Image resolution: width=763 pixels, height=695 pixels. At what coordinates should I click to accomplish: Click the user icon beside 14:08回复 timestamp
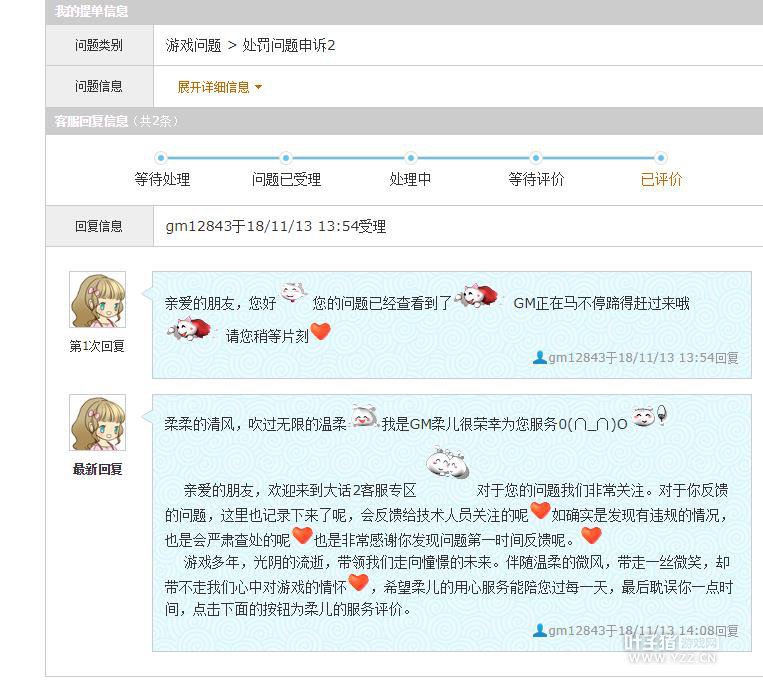pos(539,631)
